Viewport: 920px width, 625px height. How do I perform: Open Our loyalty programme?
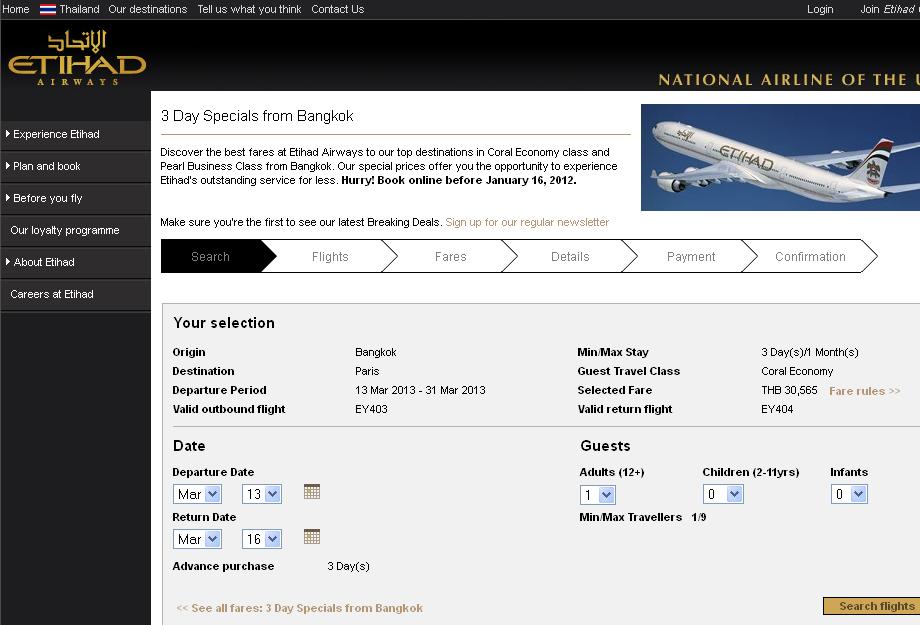coord(75,230)
